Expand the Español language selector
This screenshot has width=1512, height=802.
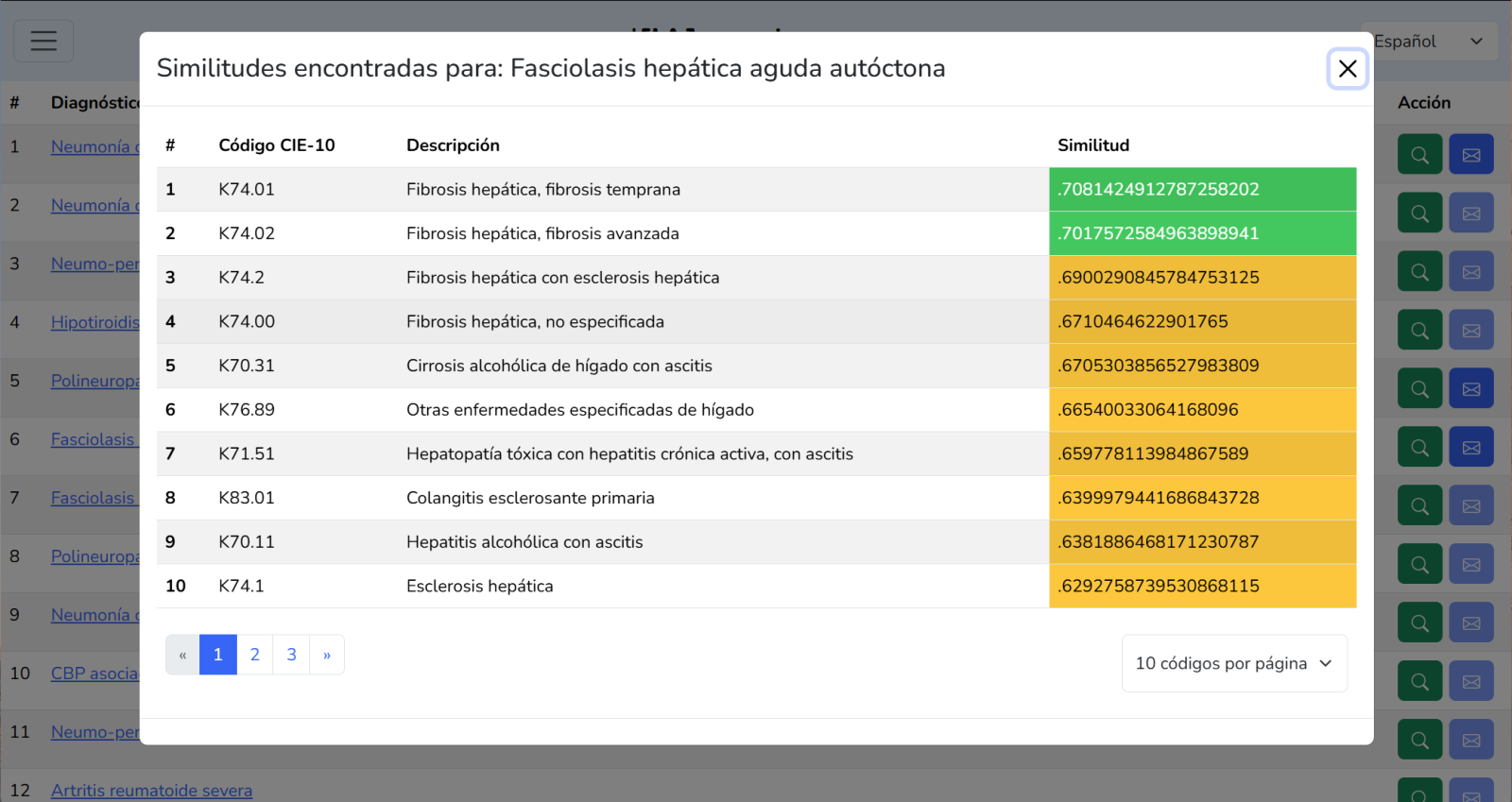[1428, 42]
